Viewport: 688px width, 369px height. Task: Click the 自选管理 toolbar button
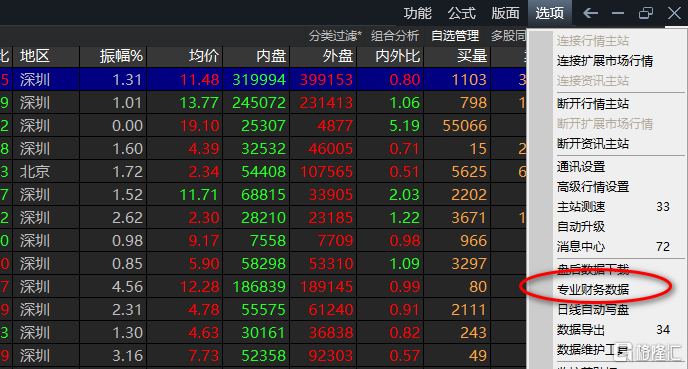(x=455, y=36)
